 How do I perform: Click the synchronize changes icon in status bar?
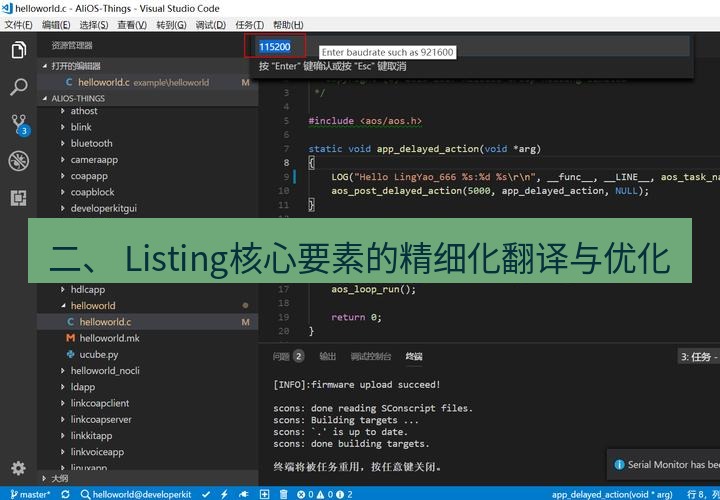[65, 494]
